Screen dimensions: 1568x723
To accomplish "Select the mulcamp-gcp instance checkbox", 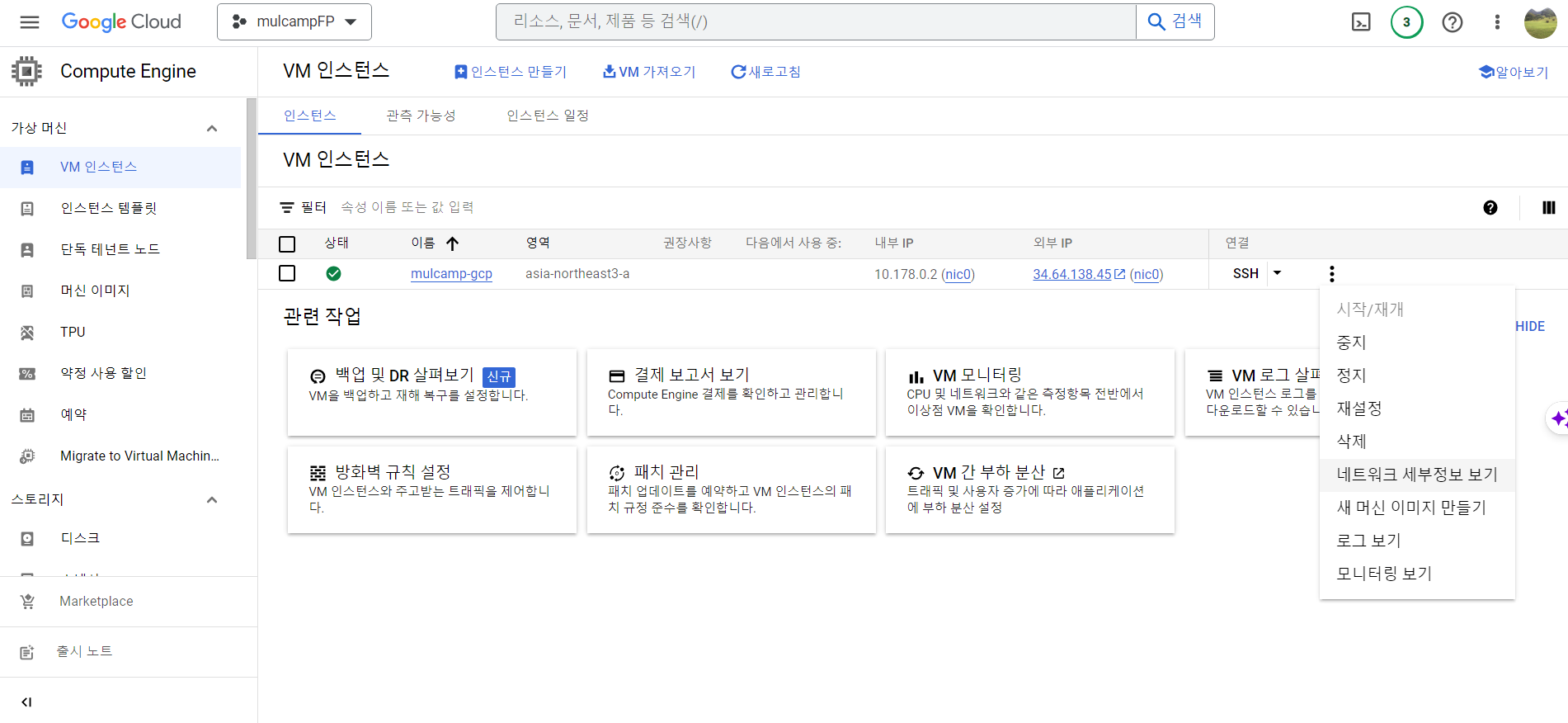I will click(287, 273).
